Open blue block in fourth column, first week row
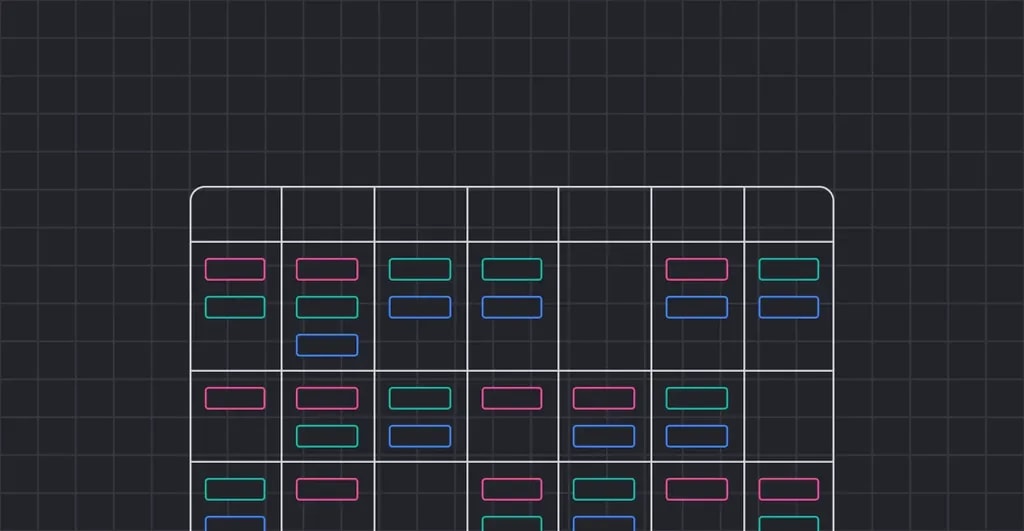The width and height of the screenshot is (1024, 531). pyautogui.click(x=512, y=307)
